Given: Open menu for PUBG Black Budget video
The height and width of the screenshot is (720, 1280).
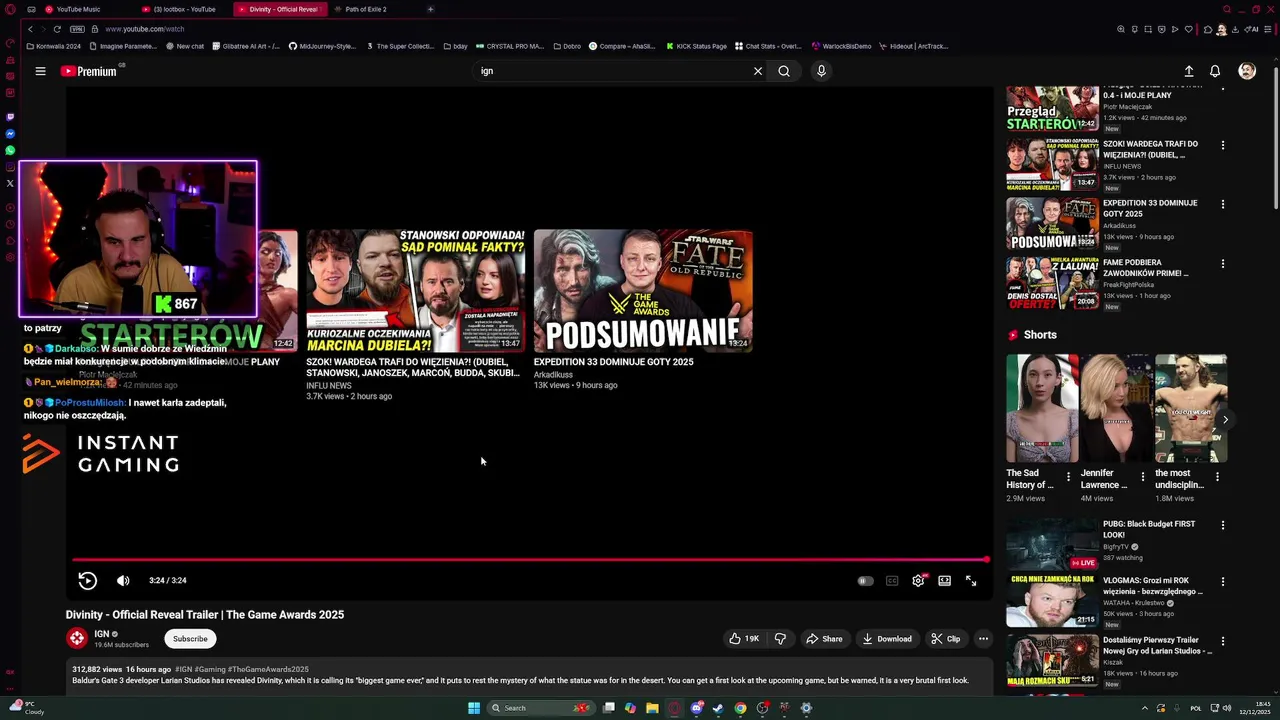Looking at the screenshot, I should point(1222,525).
